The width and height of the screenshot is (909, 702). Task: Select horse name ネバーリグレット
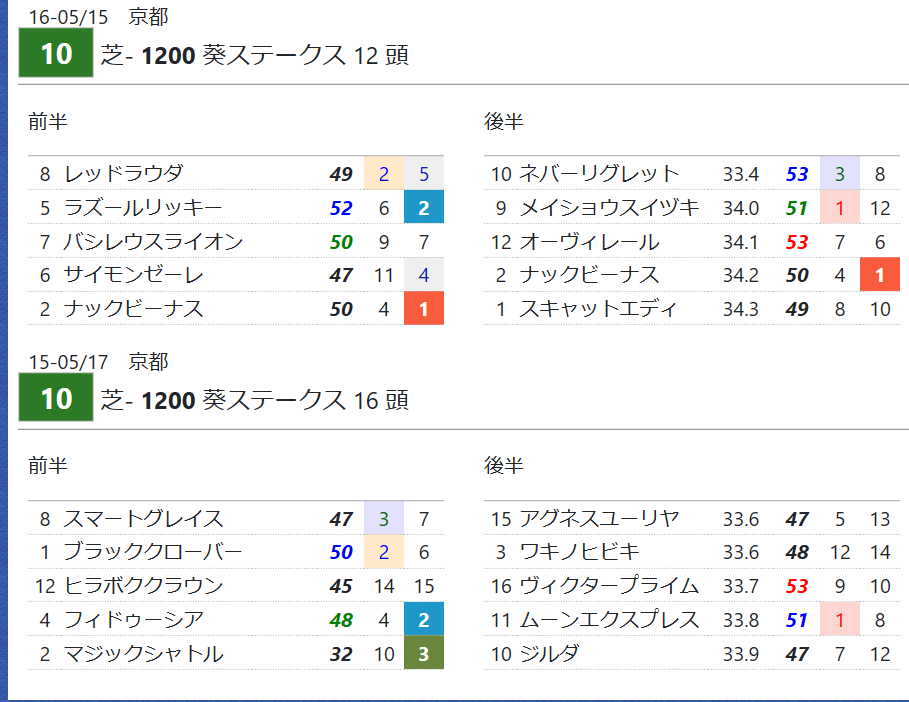[x=599, y=173]
